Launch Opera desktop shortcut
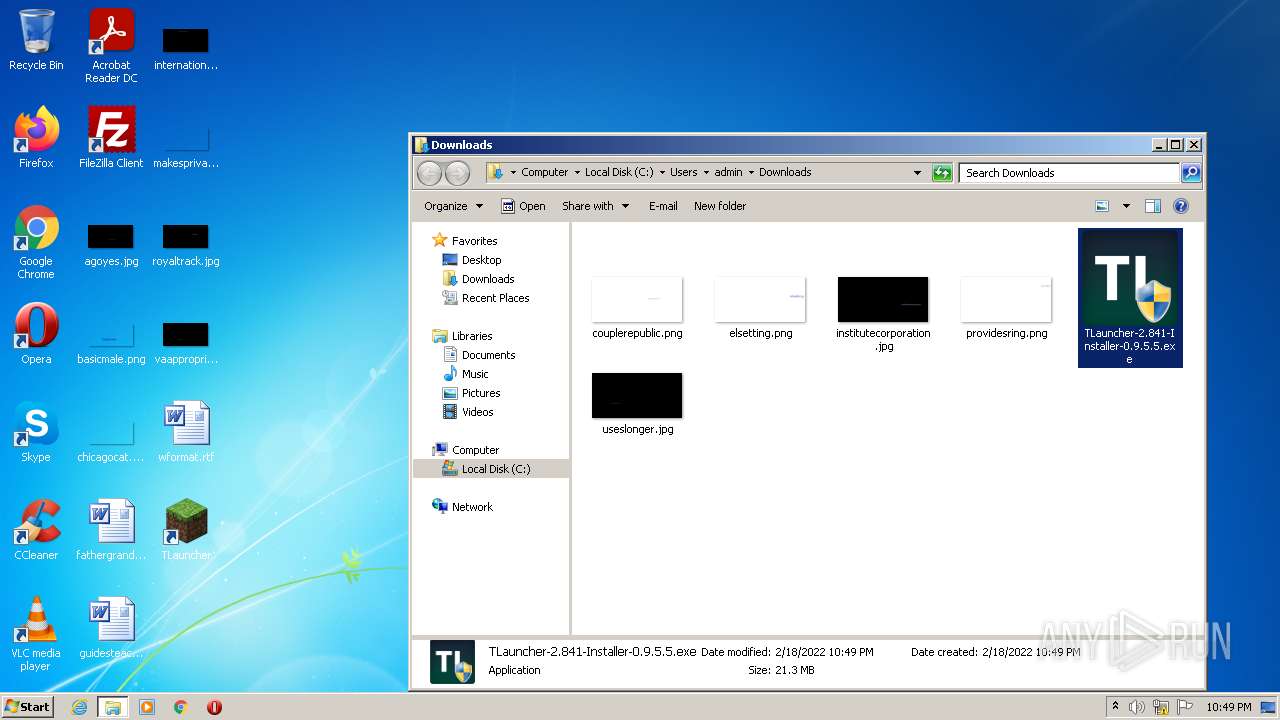This screenshot has height=720, width=1280. point(36,333)
